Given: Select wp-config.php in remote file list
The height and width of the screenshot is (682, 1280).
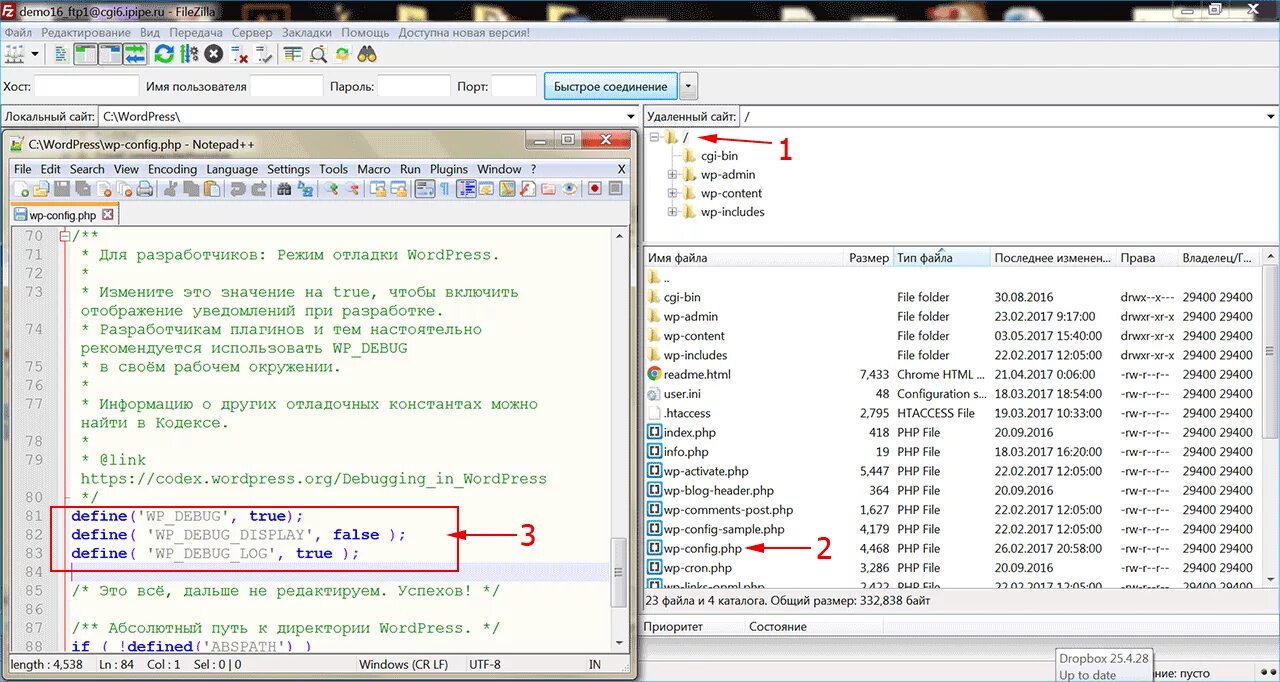Looking at the screenshot, I should click(x=703, y=548).
